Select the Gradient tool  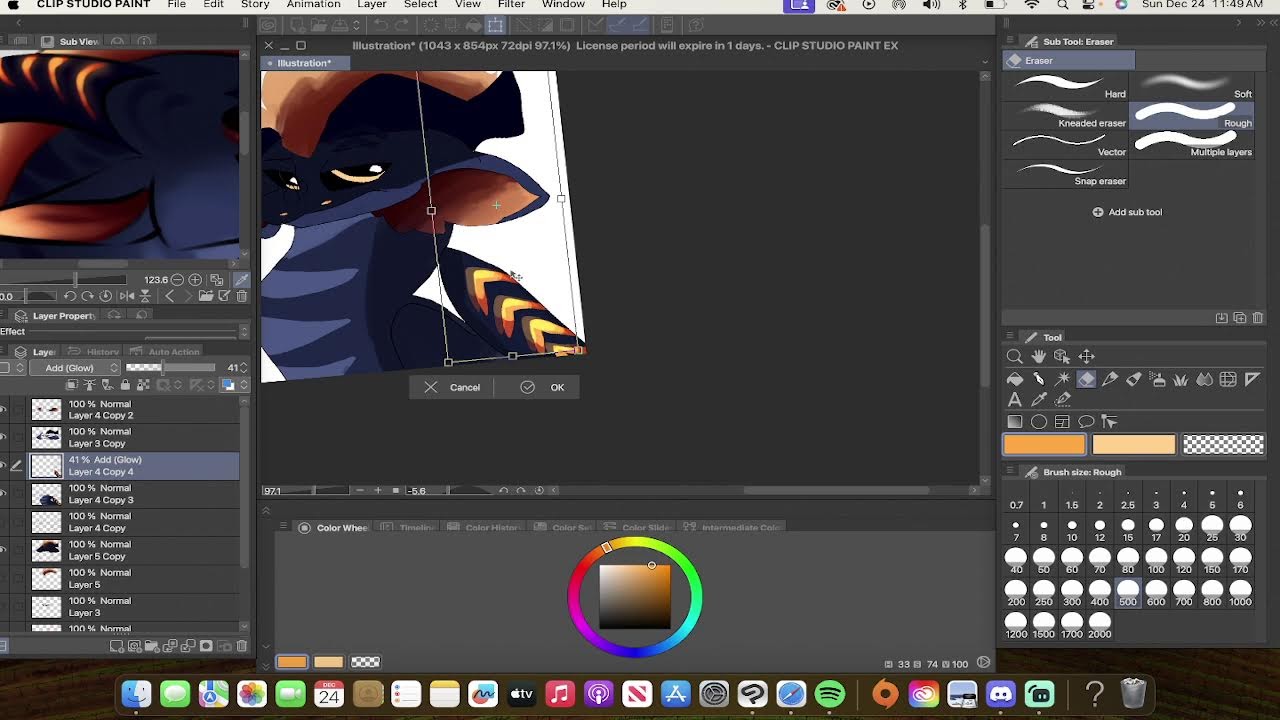coord(1014,422)
